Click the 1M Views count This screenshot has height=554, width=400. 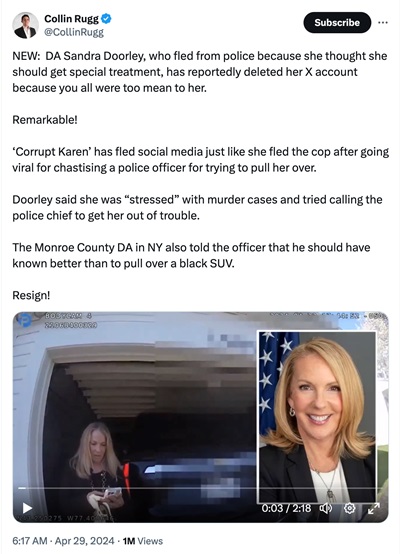point(143,541)
